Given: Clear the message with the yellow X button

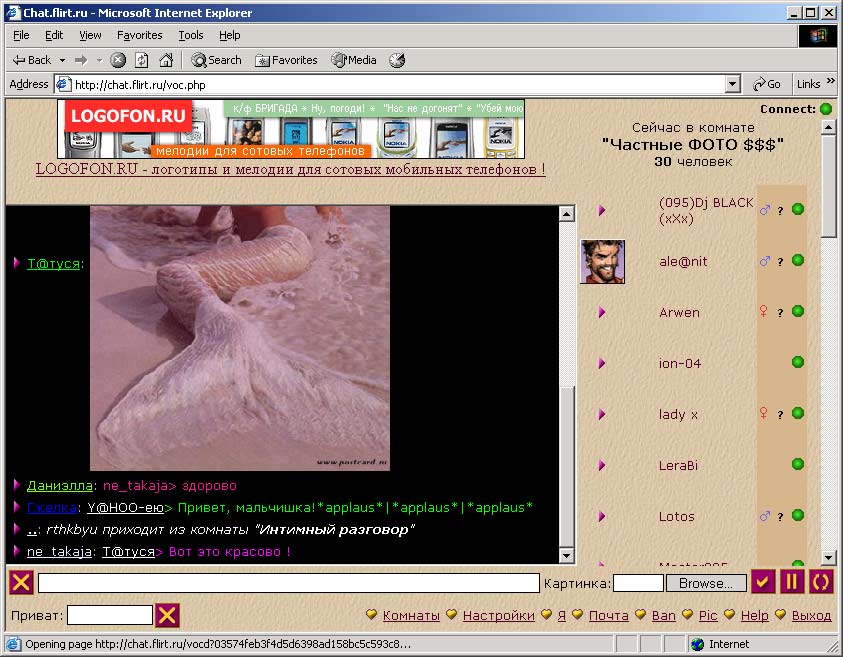Looking at the screenshot, I should 21,583.
